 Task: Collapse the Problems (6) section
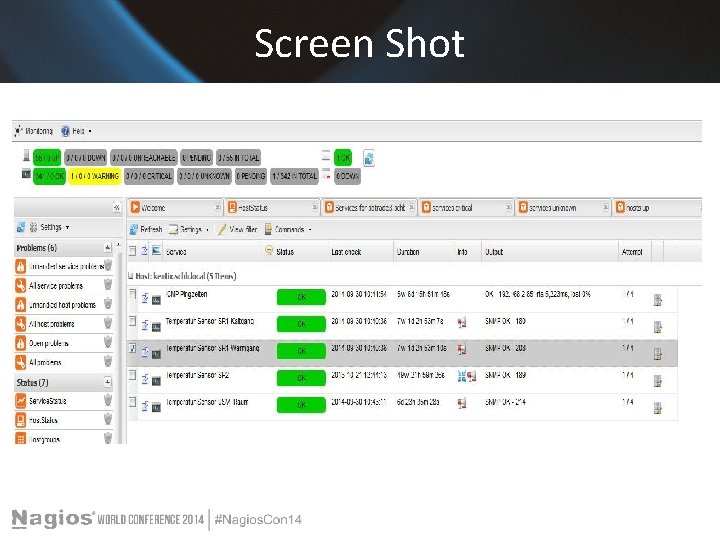click(107, 248)
